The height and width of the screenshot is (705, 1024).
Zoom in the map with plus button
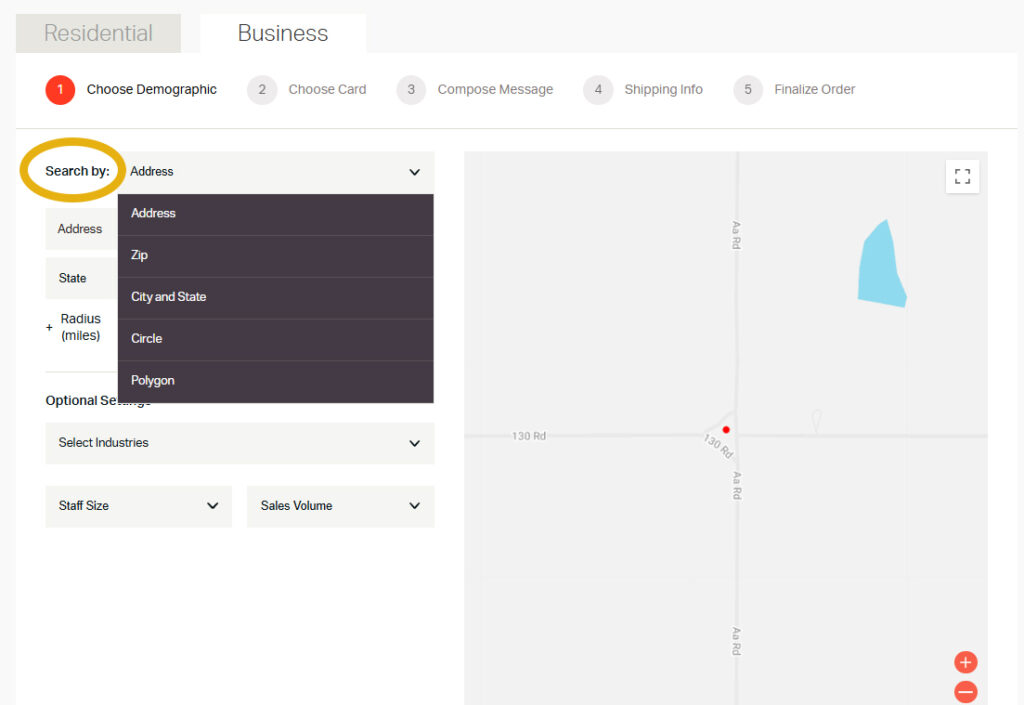click(x=965, y=662)
